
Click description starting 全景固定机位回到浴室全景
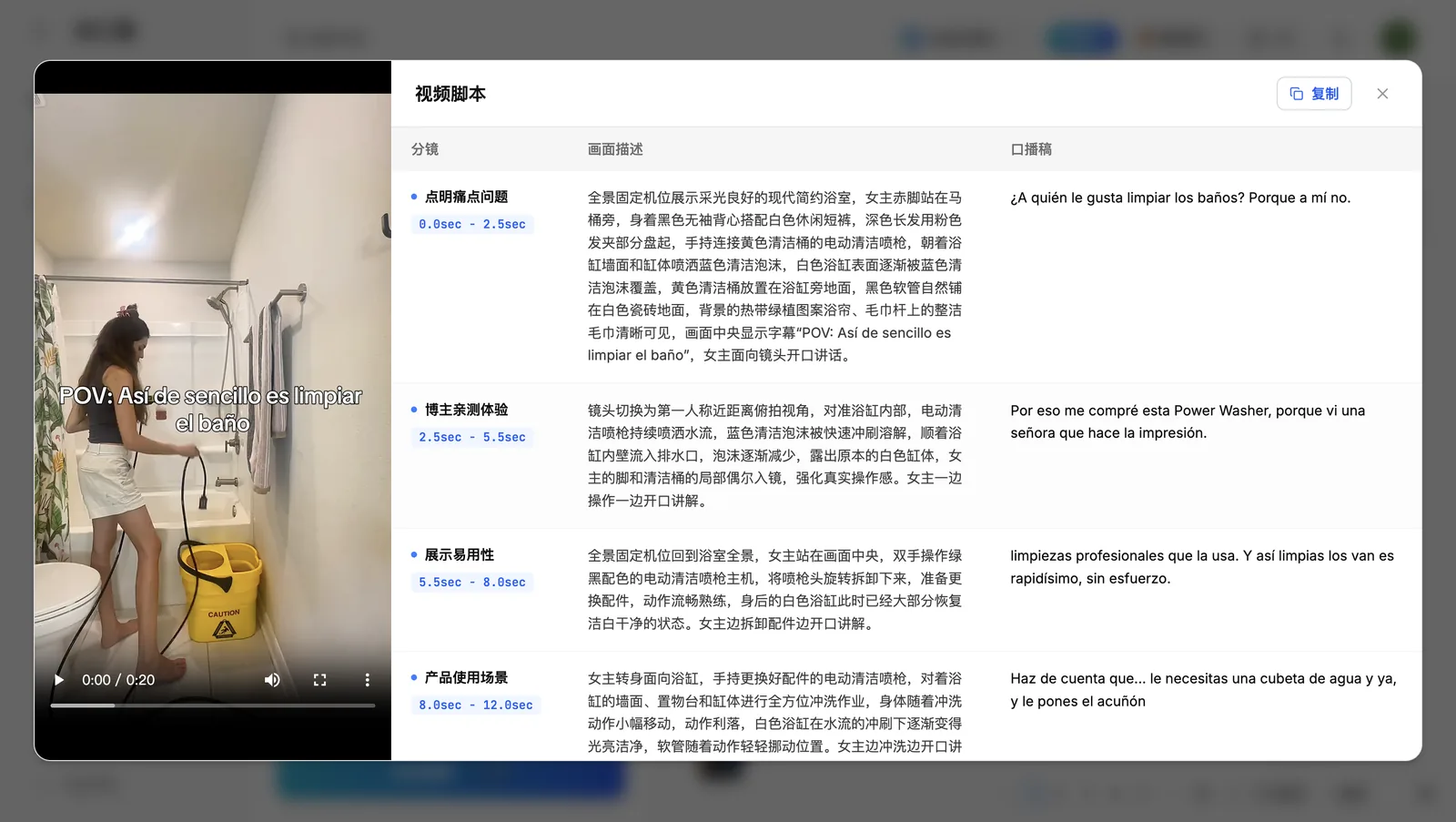pos(774,590)
